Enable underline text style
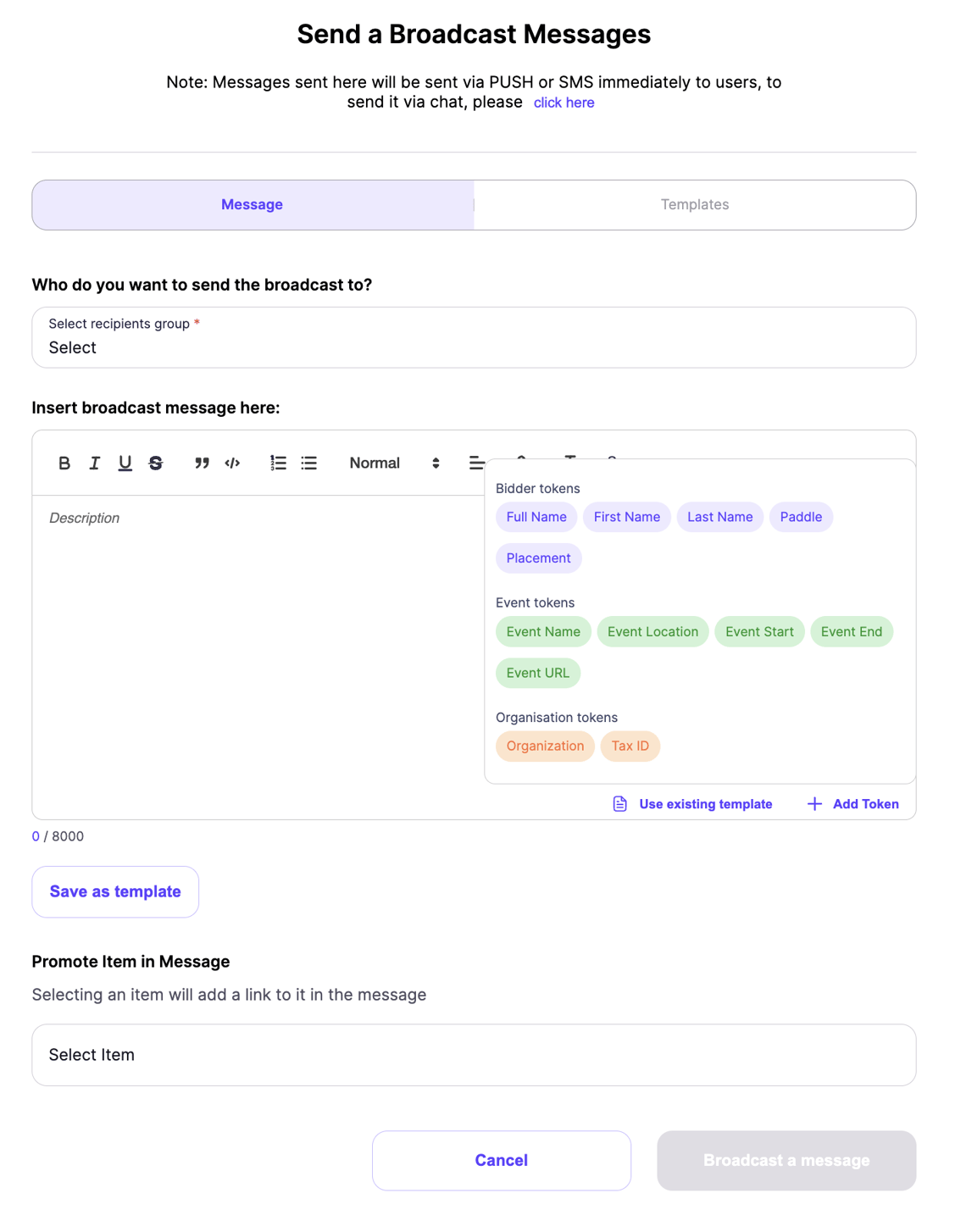Screen dimensions: 955x1232 point(125,463)
